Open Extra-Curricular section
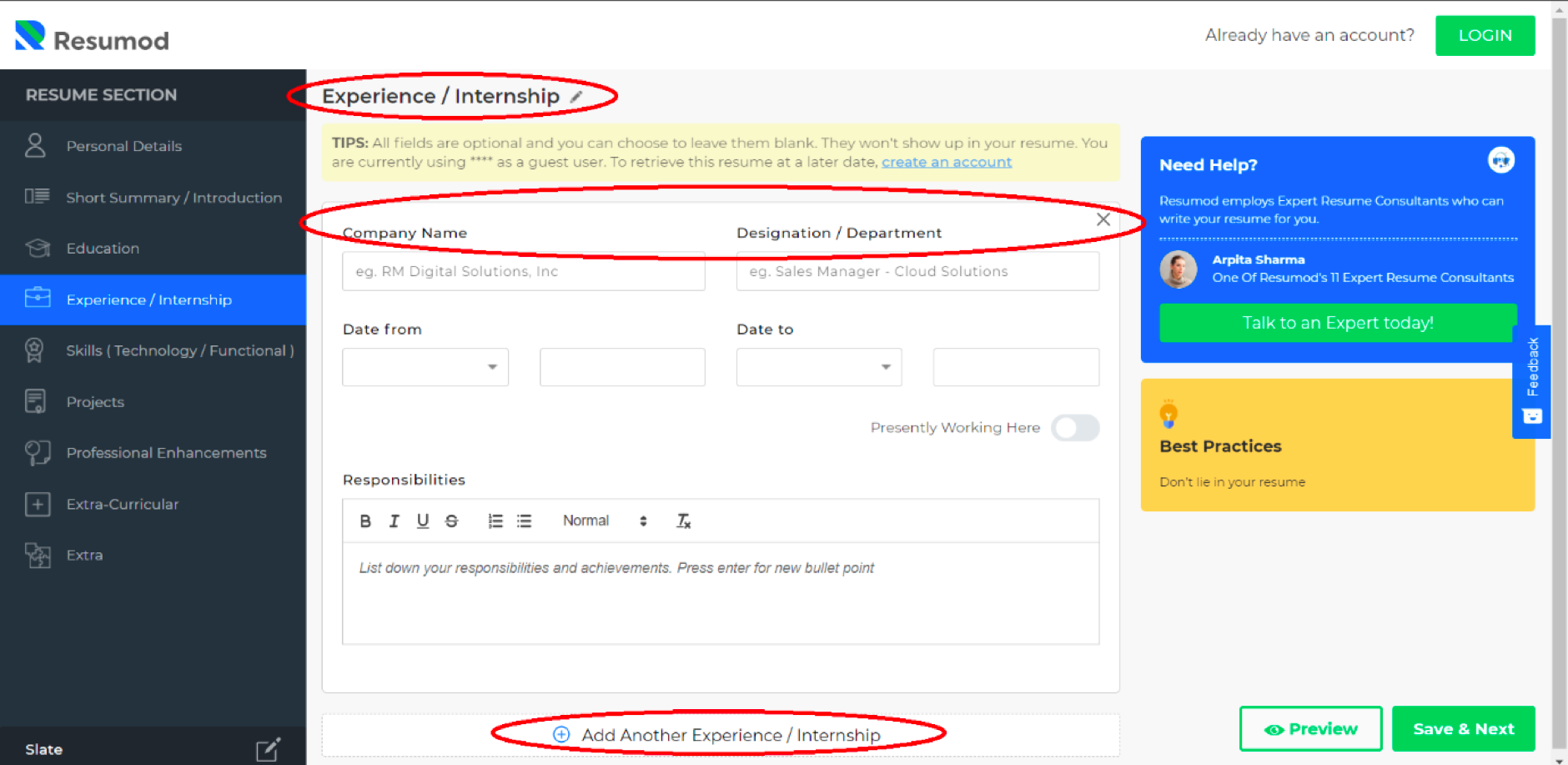Image resolution: width=1568 pixels, height=765 pixels. [x=153, y=504]
